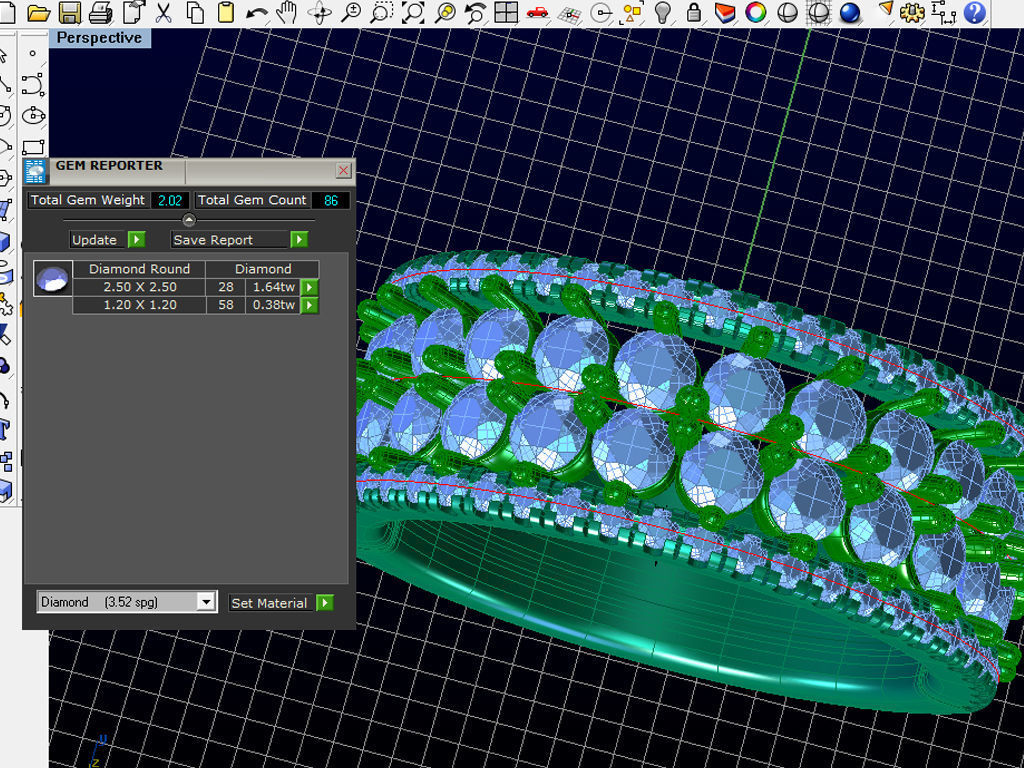
Task: Click the Update button in Gem Reporter
Action: coord(95,240)
